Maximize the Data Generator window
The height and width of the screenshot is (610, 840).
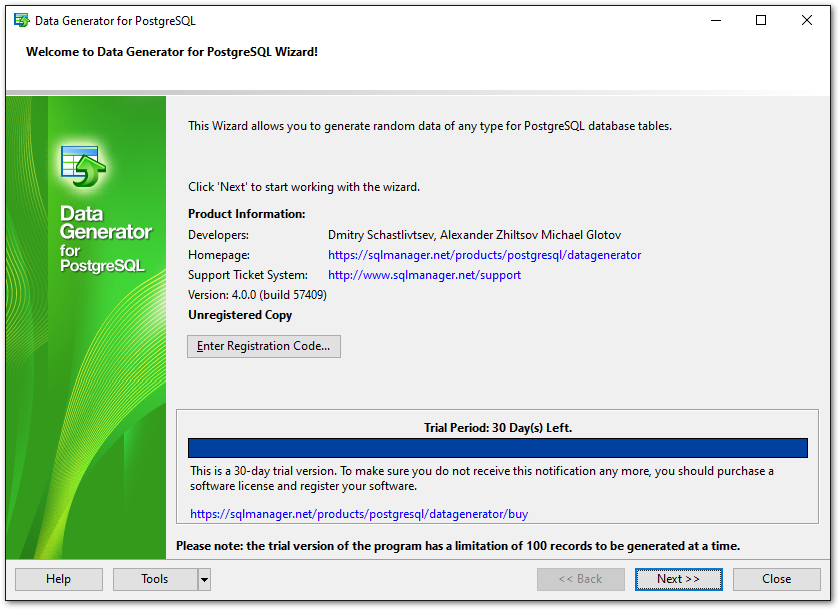pyautogui.click(x=761, y=20)
